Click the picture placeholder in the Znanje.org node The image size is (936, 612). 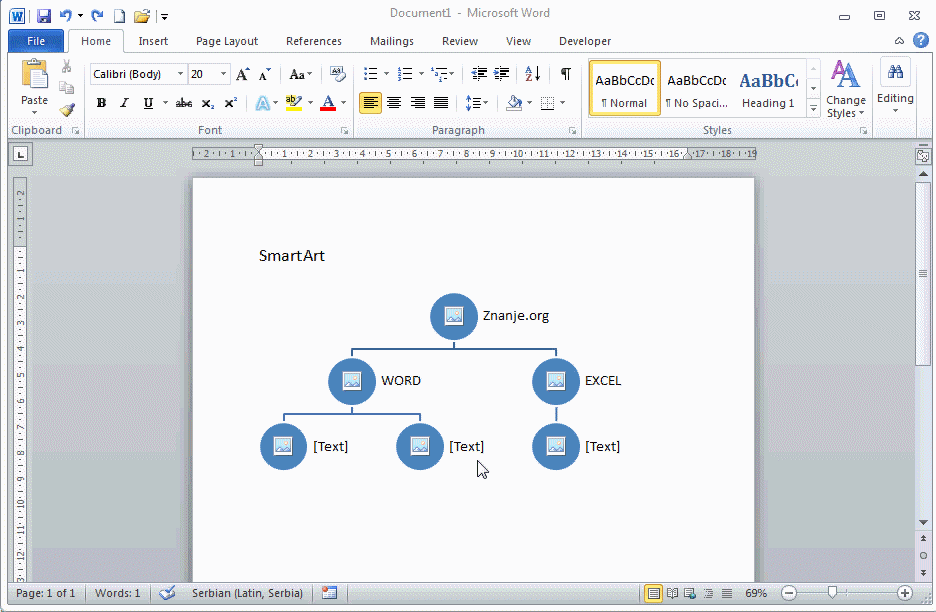454,316
